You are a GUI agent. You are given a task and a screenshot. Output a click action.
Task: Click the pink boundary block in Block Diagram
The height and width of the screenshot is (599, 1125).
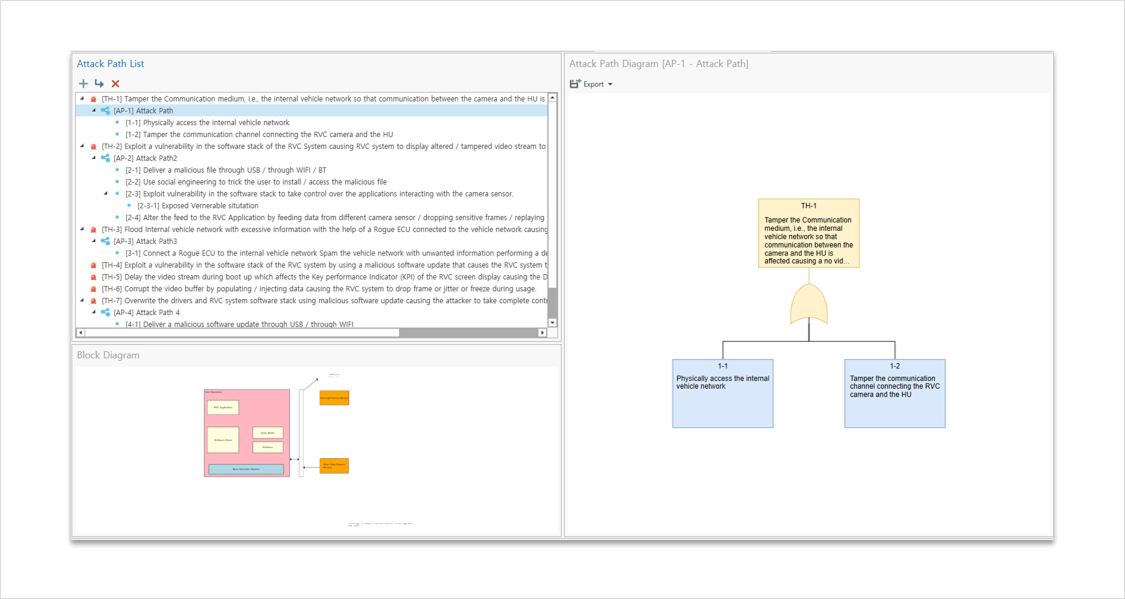247,433
